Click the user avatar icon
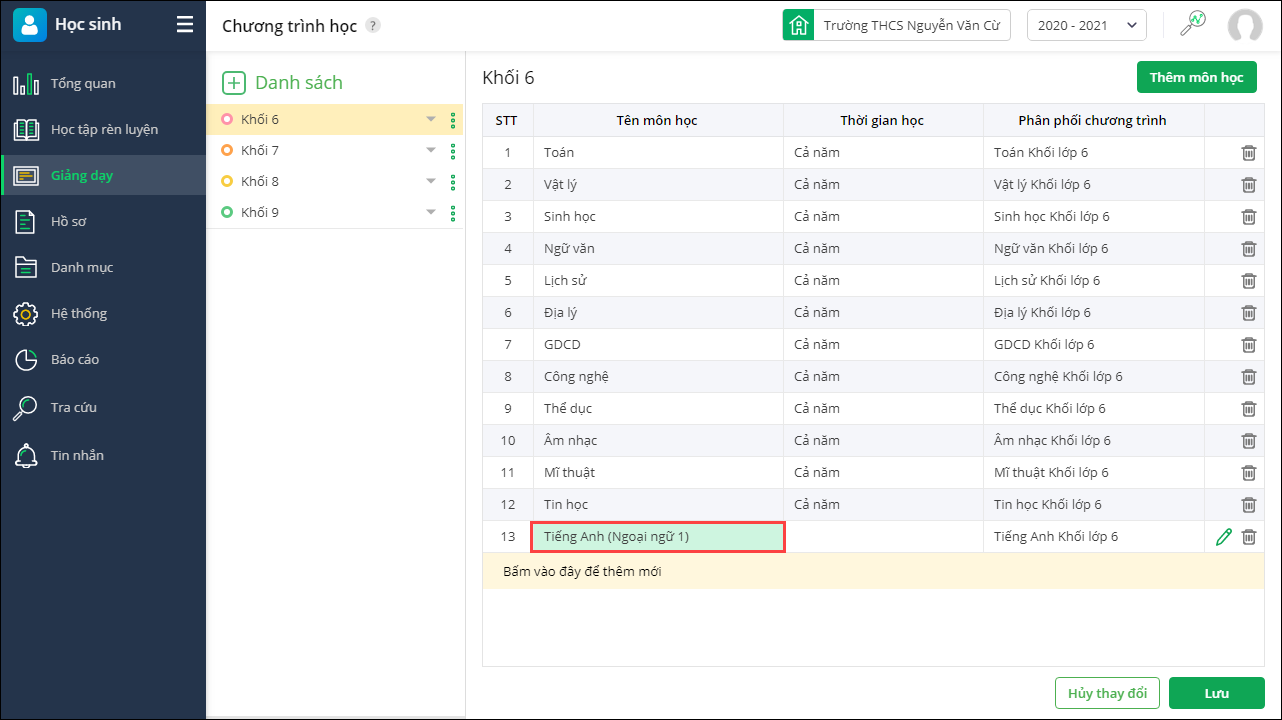This screenshot has height=720, width=1282. coord(1245,26)
